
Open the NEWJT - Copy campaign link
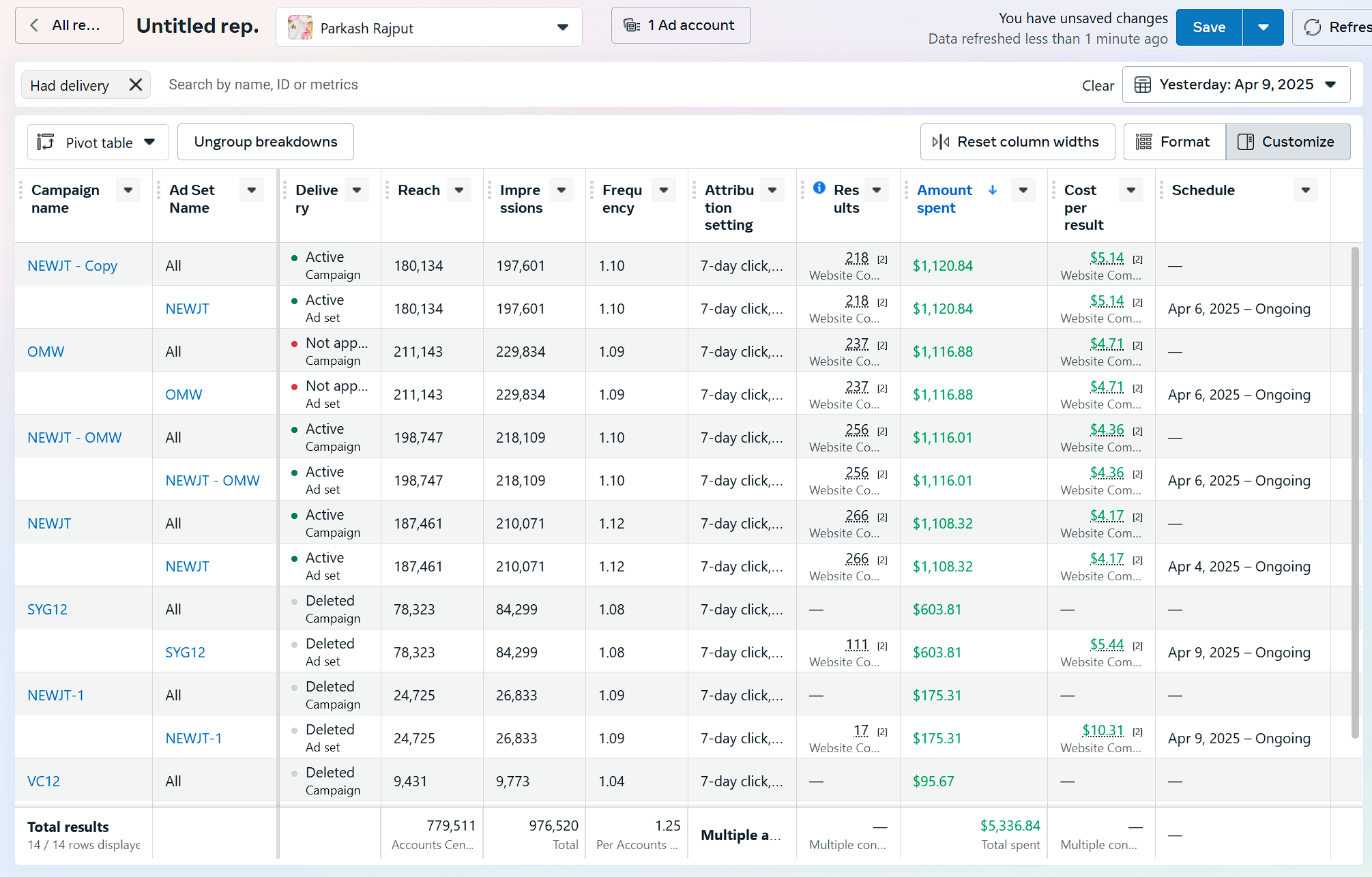(x=72, y=265)
